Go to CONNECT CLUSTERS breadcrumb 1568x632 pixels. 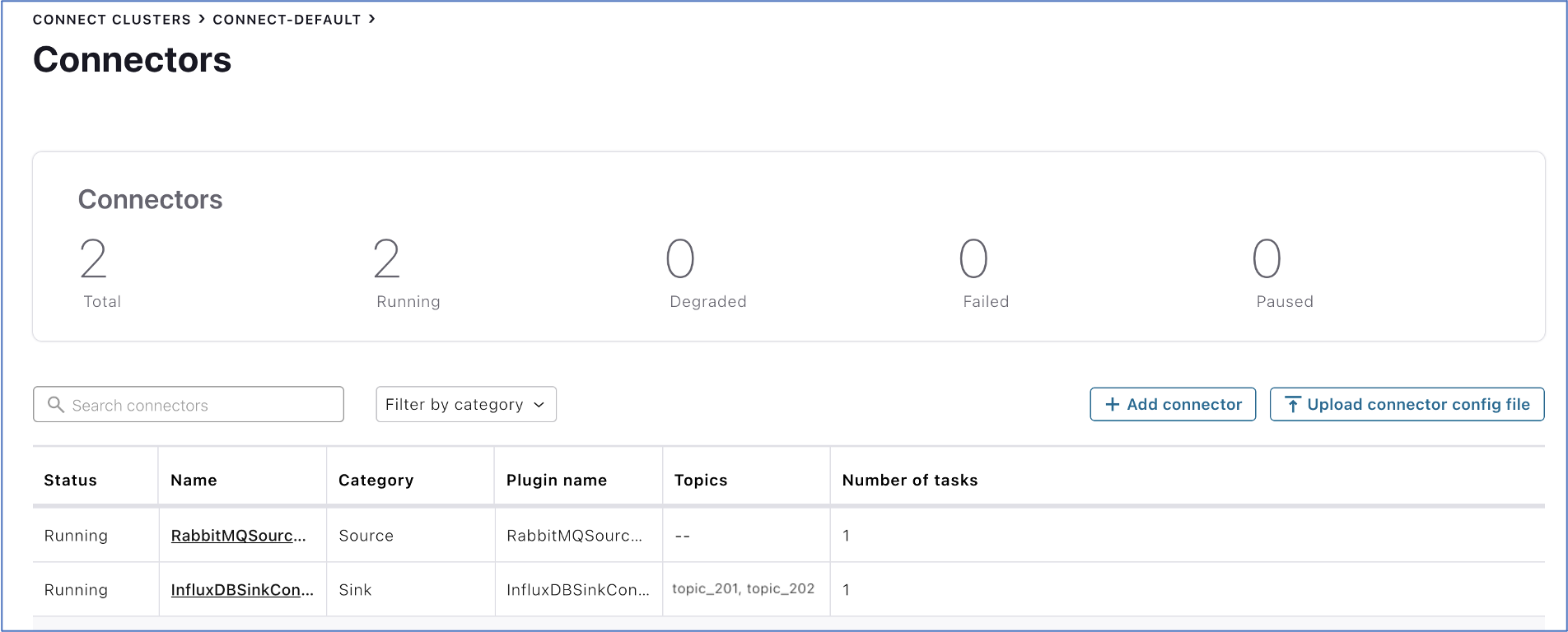coord(111,20)
